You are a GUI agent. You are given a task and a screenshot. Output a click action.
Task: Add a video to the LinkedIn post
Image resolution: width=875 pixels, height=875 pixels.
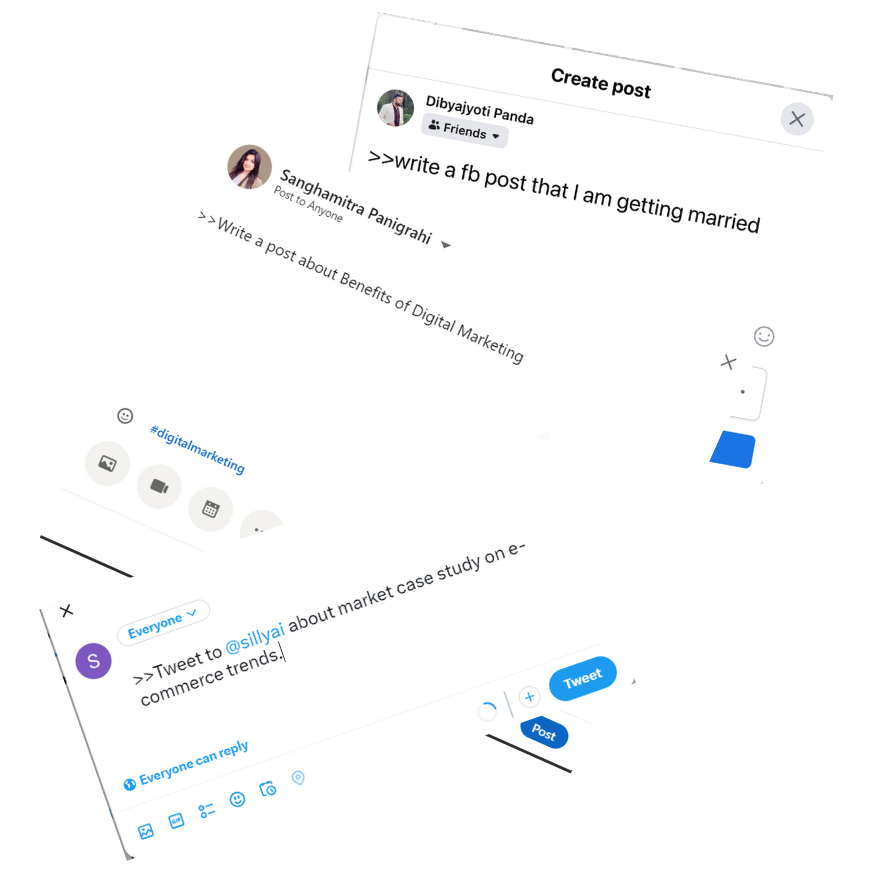(159, 486)
